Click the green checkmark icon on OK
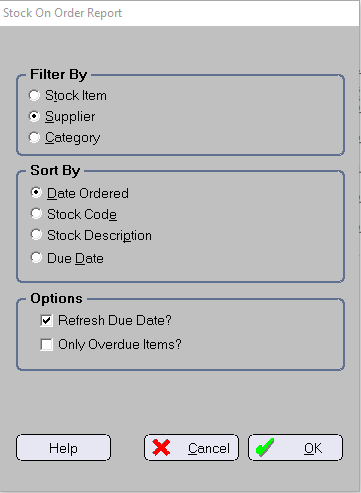361x493 pixels. coord(265,447)
